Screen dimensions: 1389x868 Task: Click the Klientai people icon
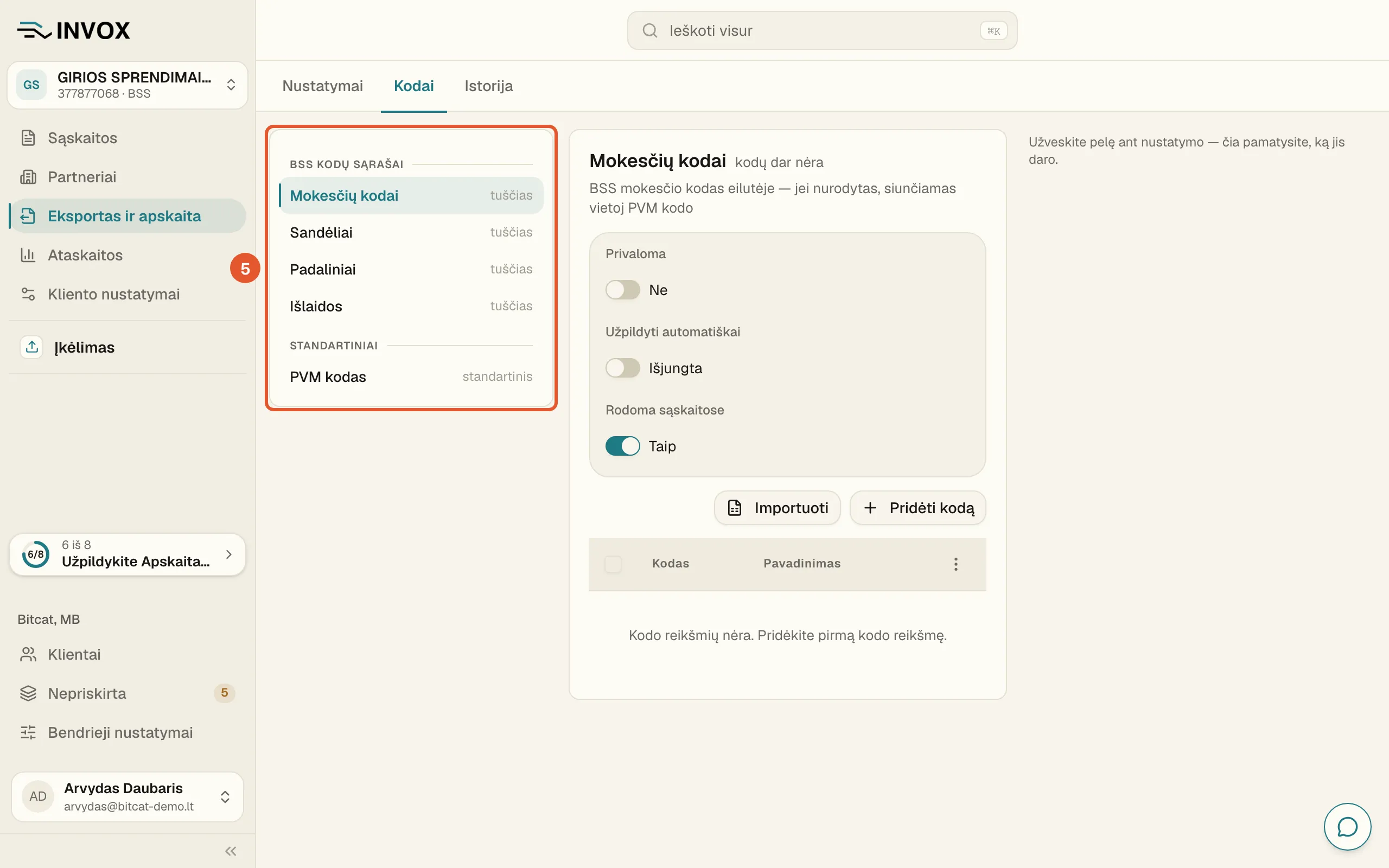point(28,654)
